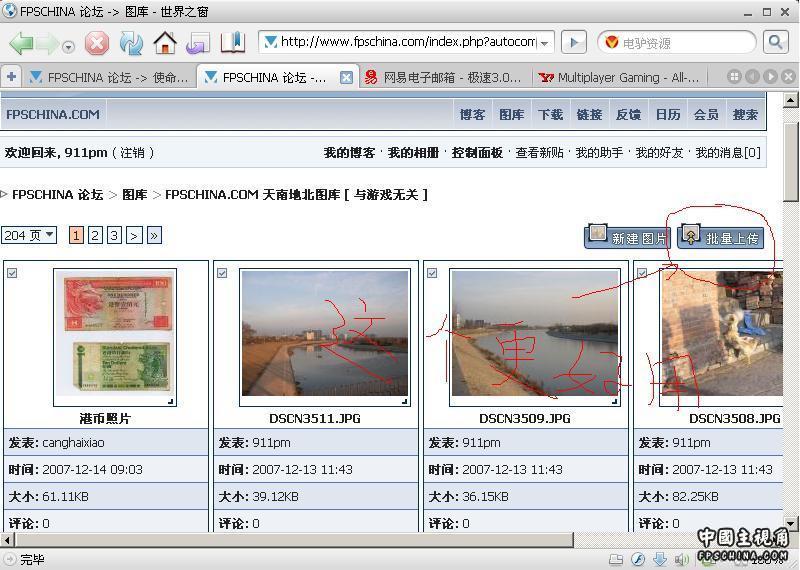
Task: Click 查看新贴 link
Action: 539,153
